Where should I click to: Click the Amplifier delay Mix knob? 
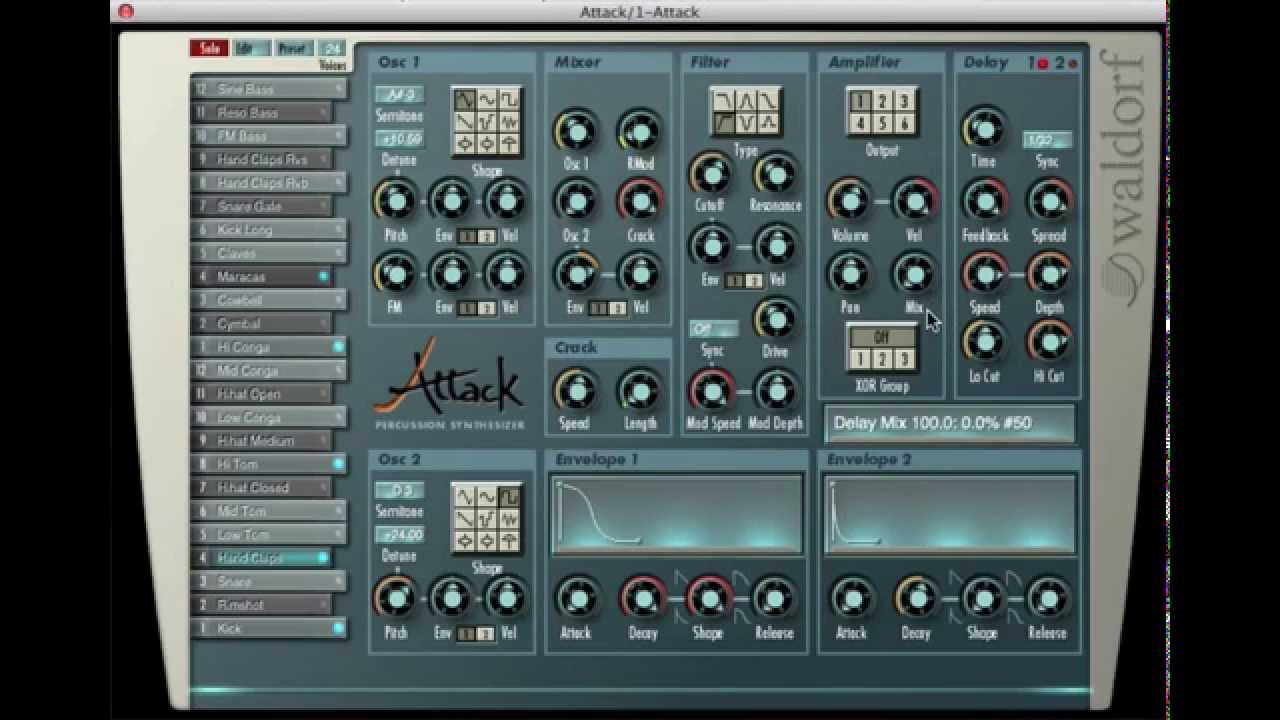pos(914,273)
